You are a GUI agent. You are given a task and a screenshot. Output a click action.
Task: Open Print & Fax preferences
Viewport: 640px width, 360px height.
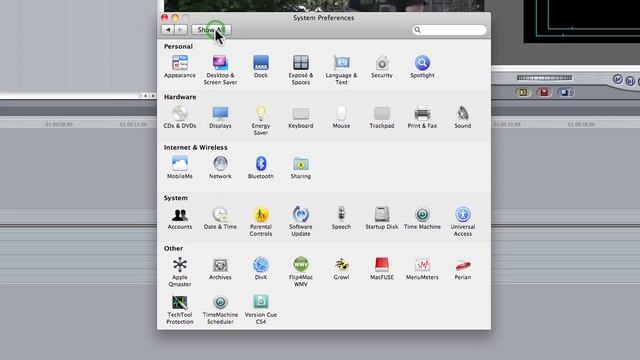coord(422,117)
